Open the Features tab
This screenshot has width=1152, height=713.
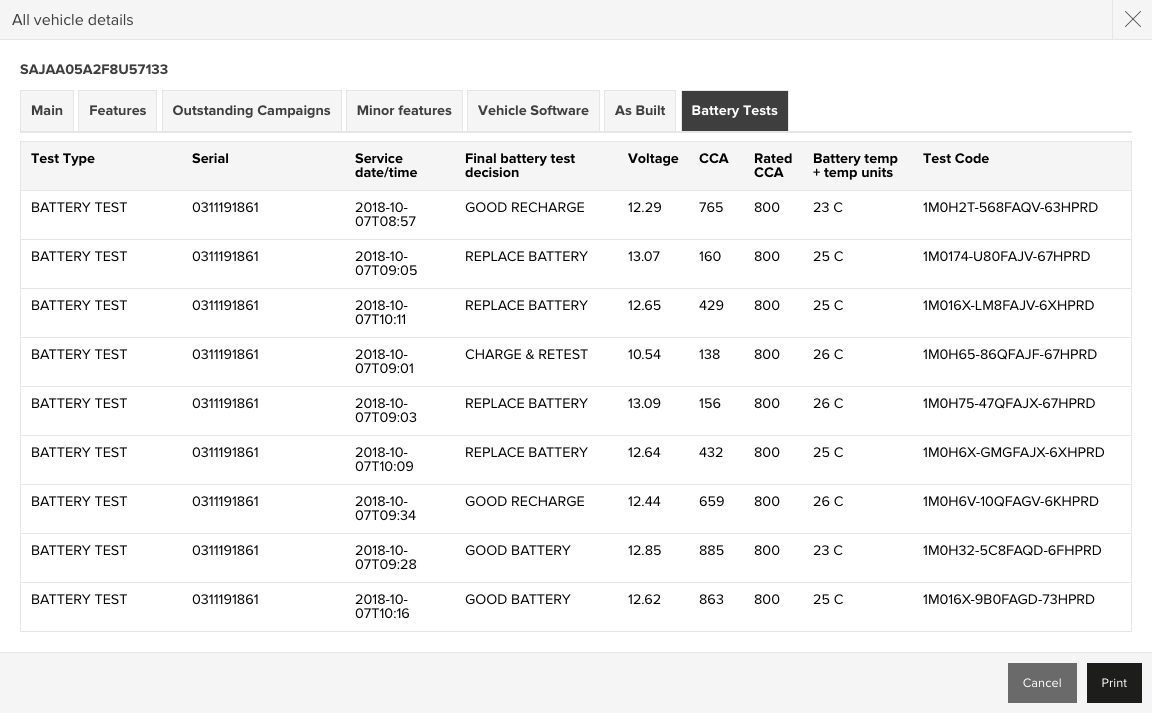[x=117, y=111]
